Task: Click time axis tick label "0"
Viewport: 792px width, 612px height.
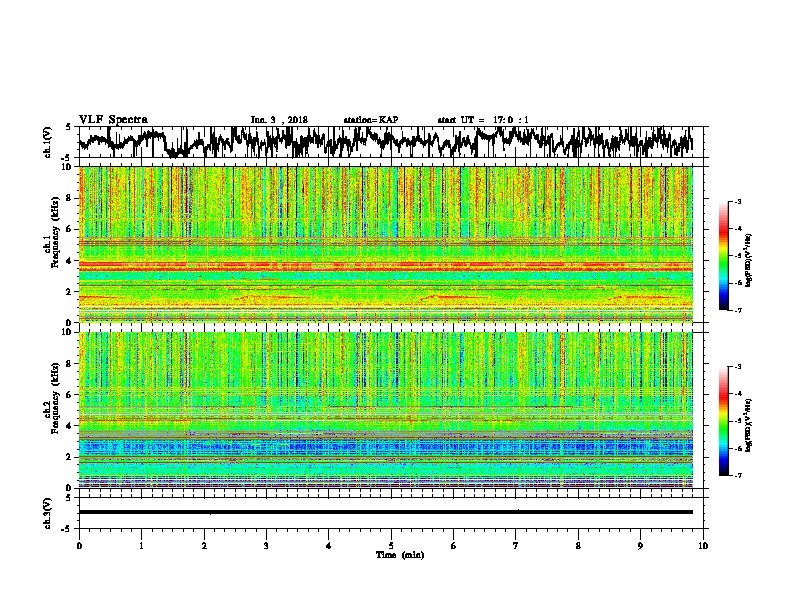Action: tap(79, 546)
